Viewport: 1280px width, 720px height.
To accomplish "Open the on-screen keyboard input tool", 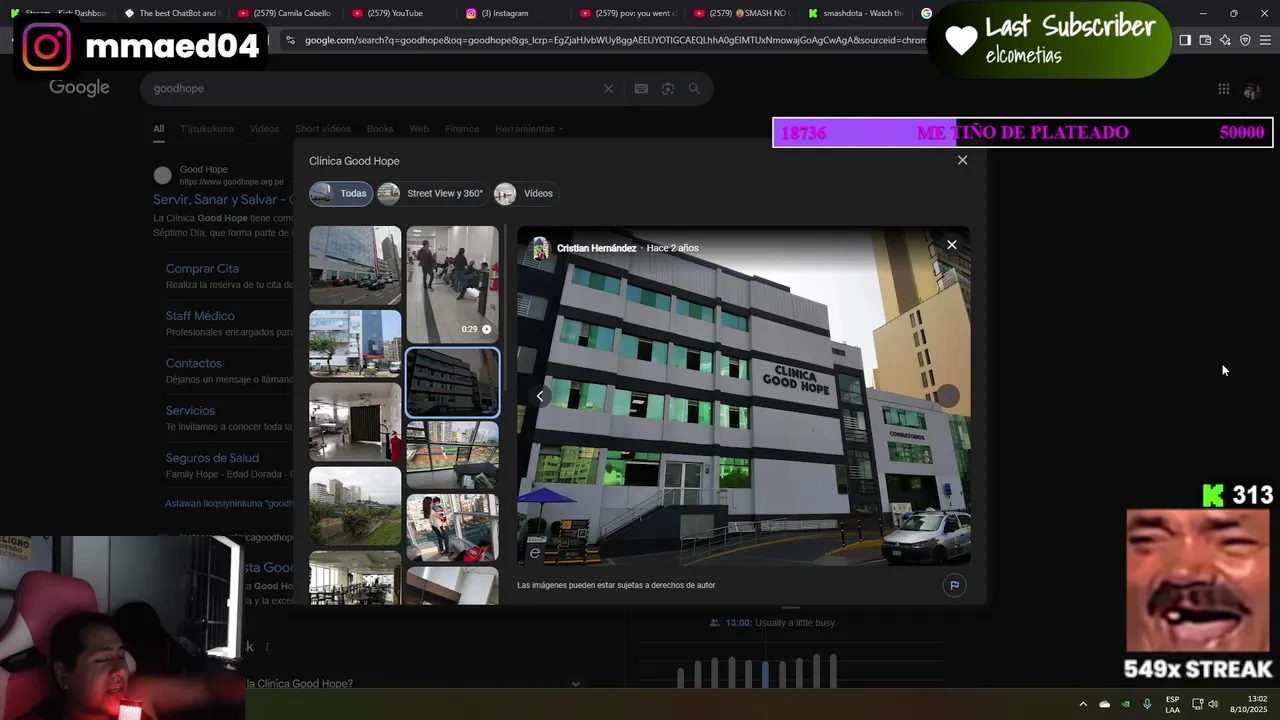I will (641, 89).
